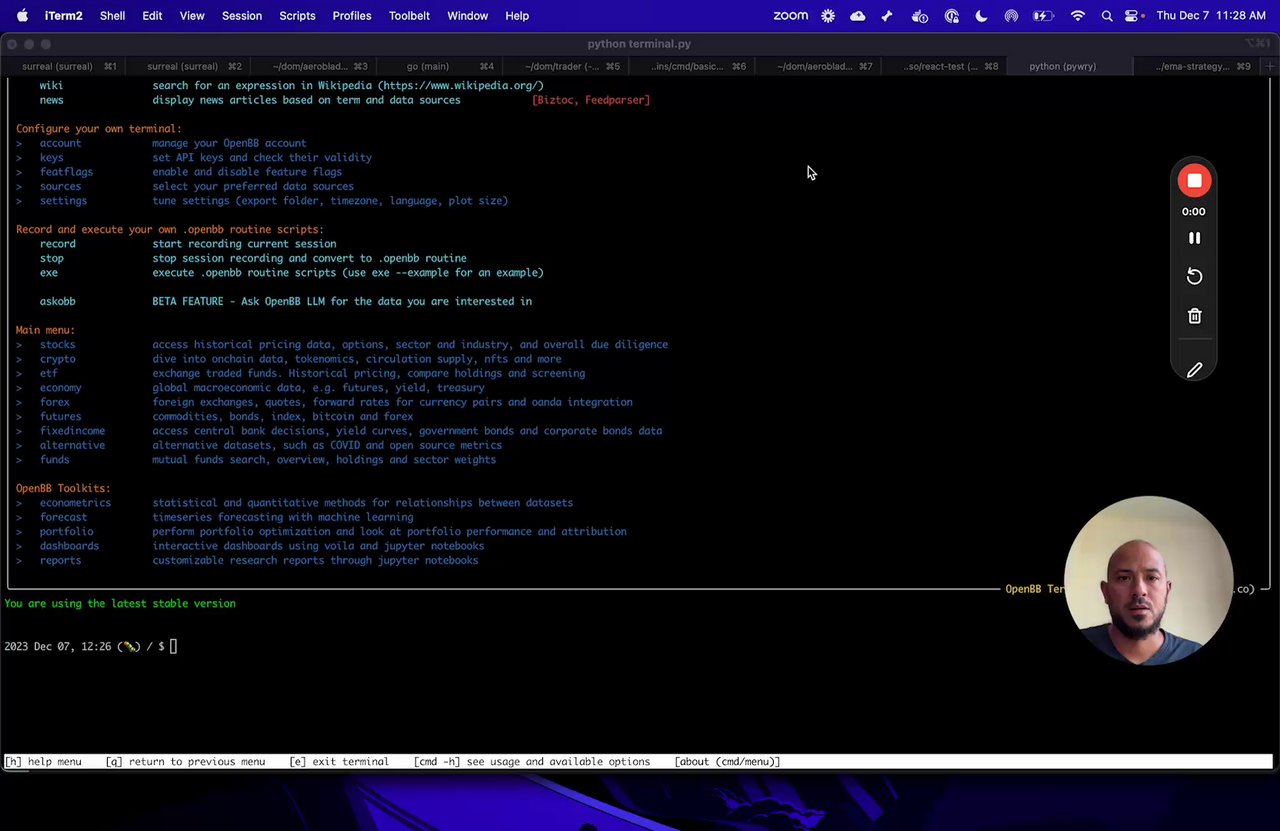
Task: Show battery status from menu bar
Action: pyautogui.click(x=1043, y=16)
